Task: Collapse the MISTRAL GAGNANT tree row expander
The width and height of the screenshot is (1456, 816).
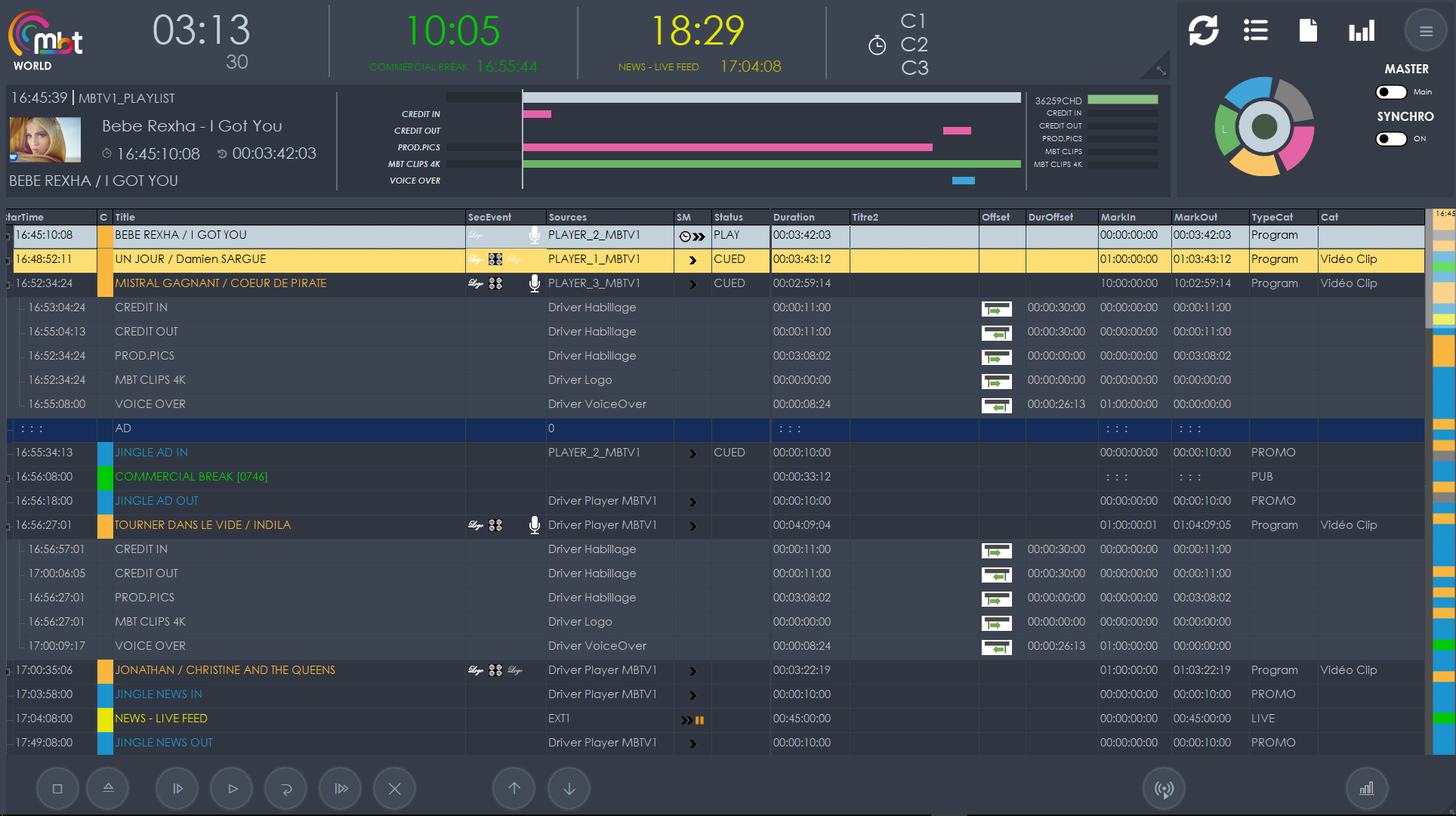Action: click(9, 284)
